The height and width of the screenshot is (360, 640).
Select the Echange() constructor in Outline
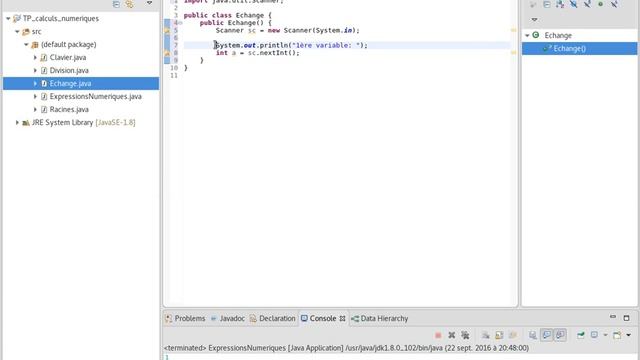(569, 49)
